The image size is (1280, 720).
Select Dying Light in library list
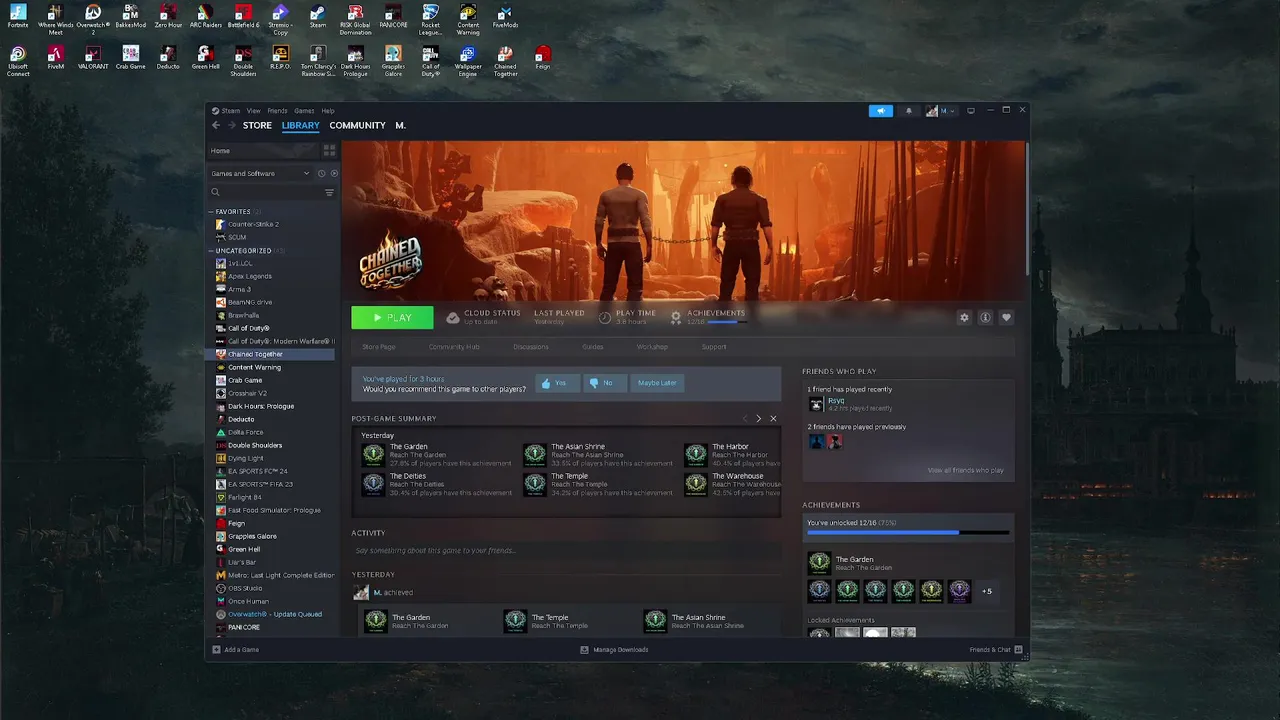[245, 458]
